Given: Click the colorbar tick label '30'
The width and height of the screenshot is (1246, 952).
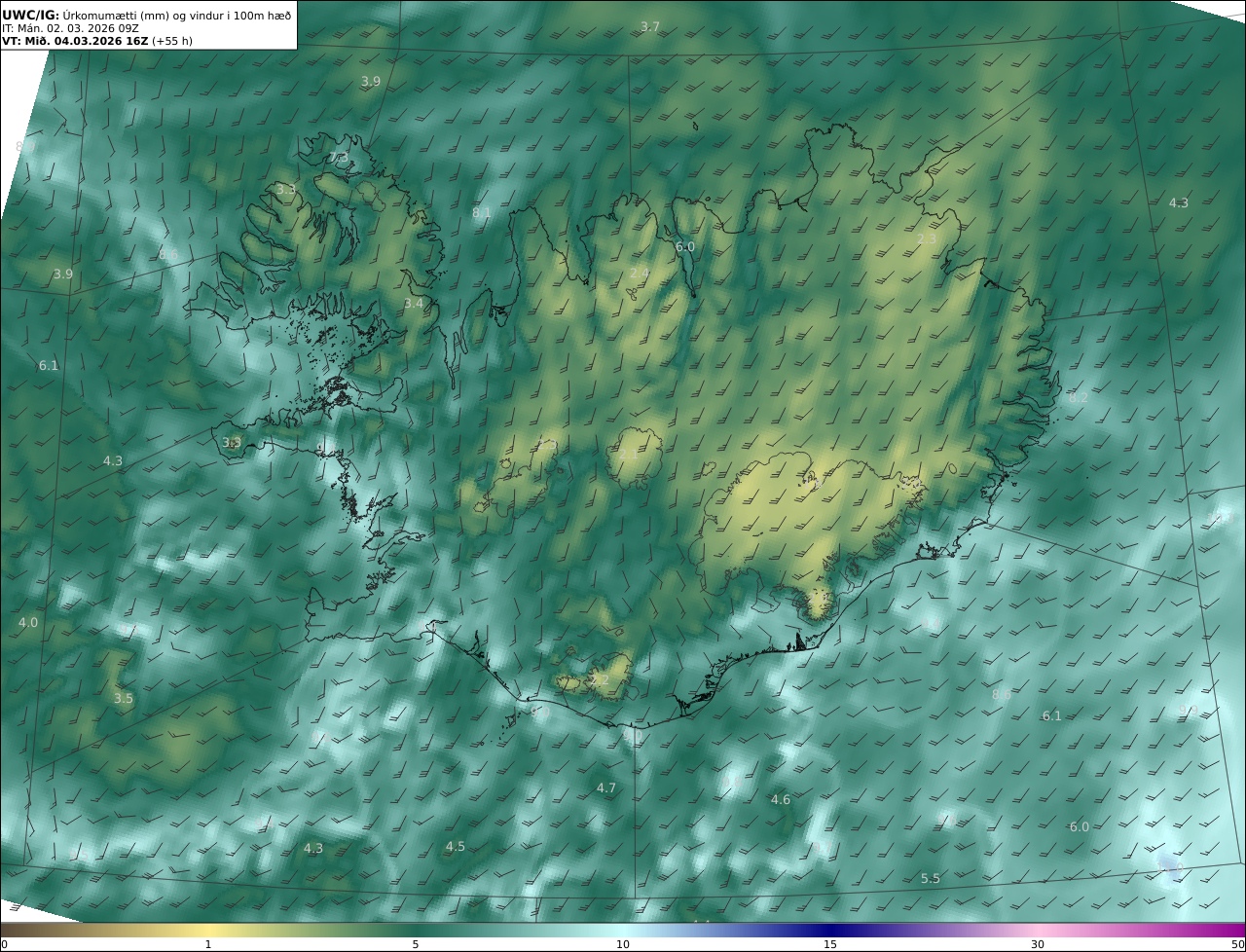Looking at the screenshot, I should pyautogui.click(x=1038, y=944).
